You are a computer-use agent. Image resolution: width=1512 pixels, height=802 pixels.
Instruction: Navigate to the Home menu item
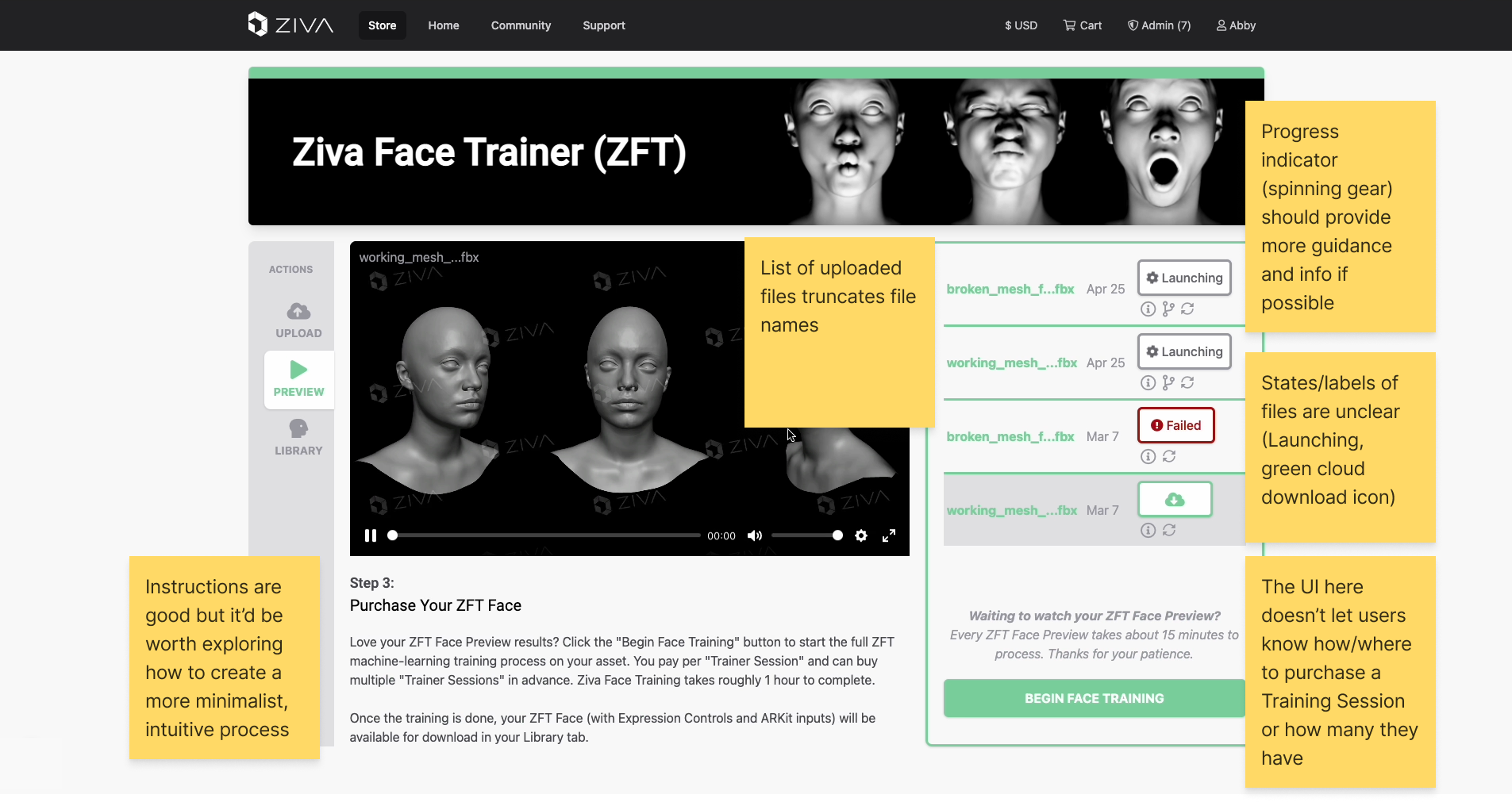[444, 25]
